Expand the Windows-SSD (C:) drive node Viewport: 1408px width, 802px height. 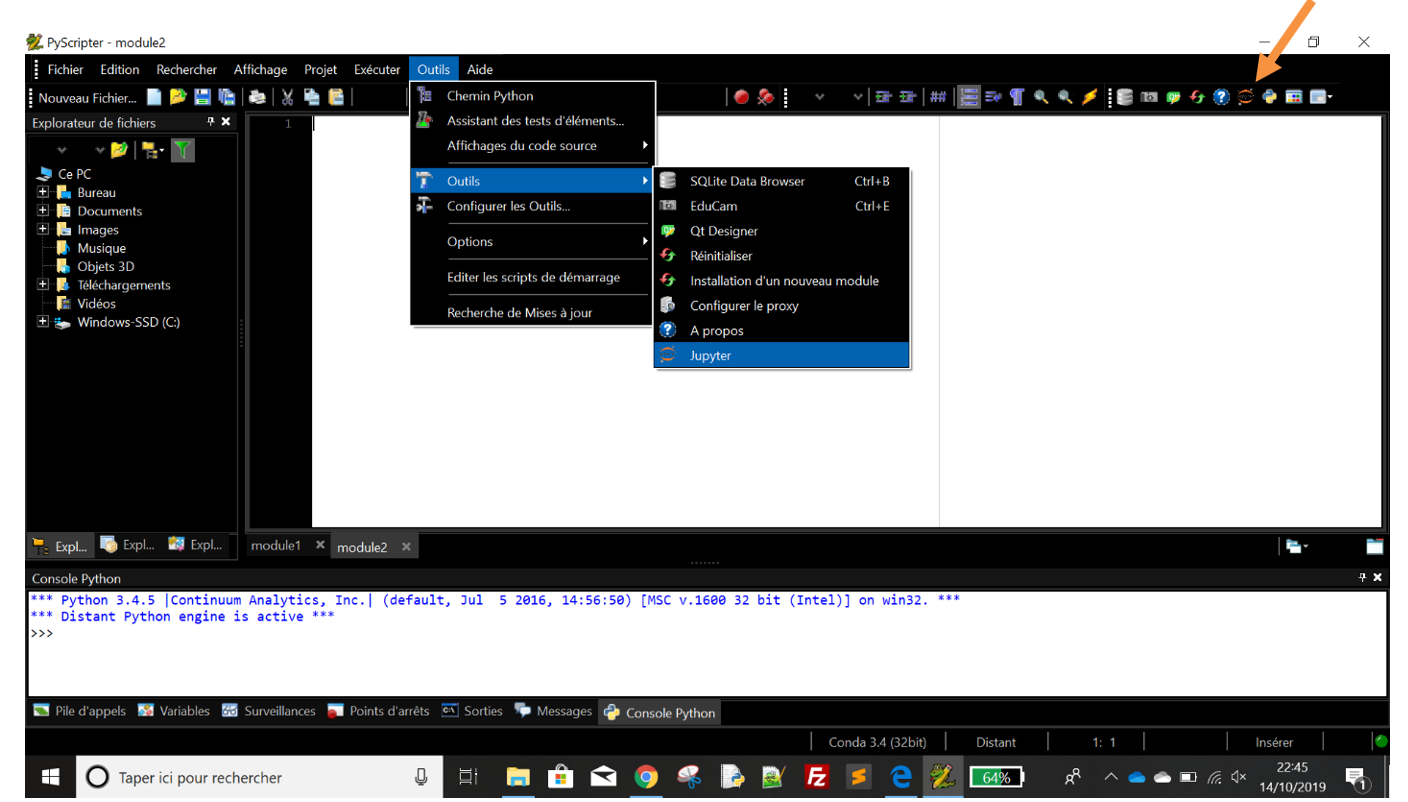coord(43,322)
